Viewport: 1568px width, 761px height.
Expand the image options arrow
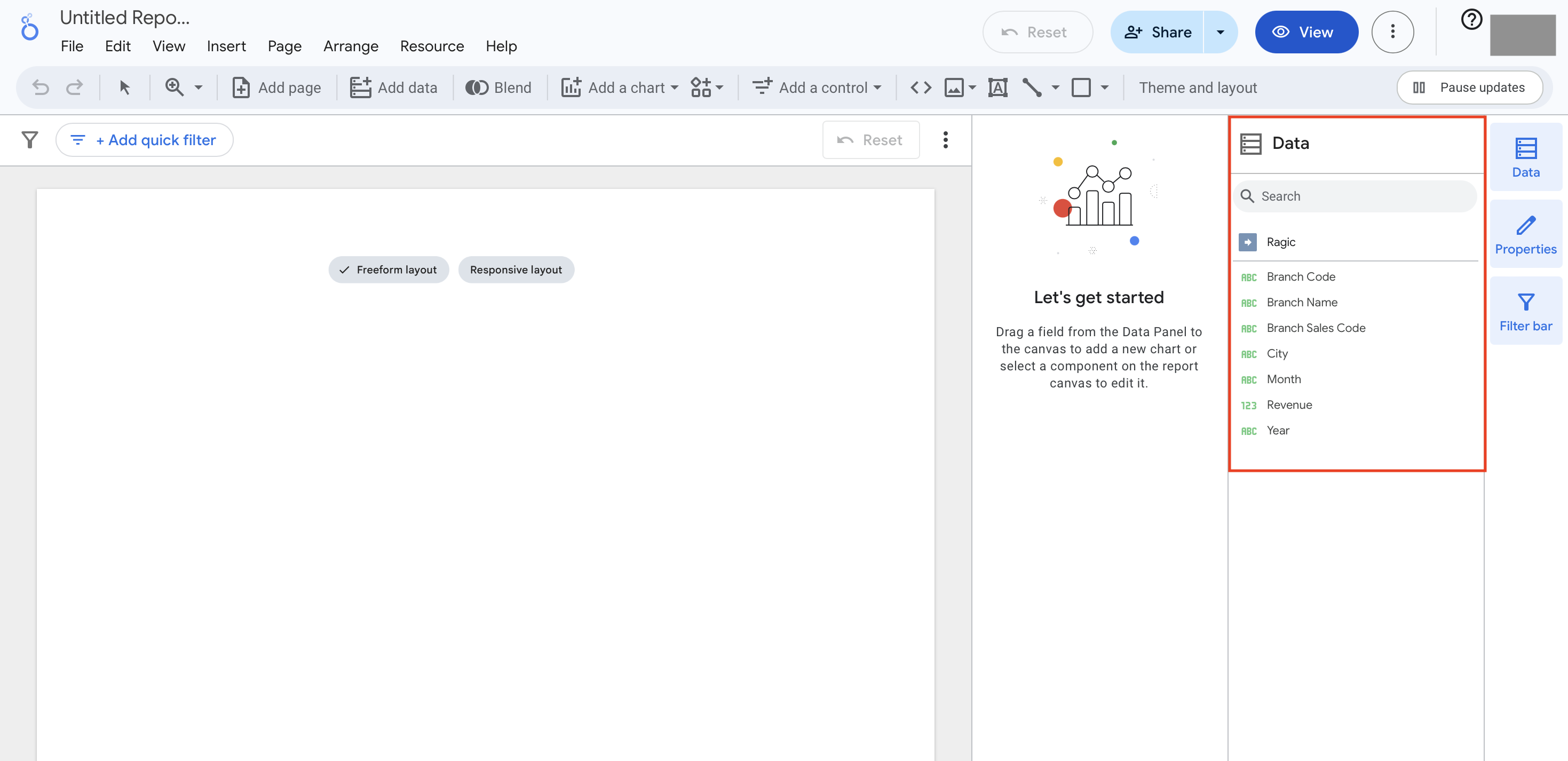tap(972, 88)
